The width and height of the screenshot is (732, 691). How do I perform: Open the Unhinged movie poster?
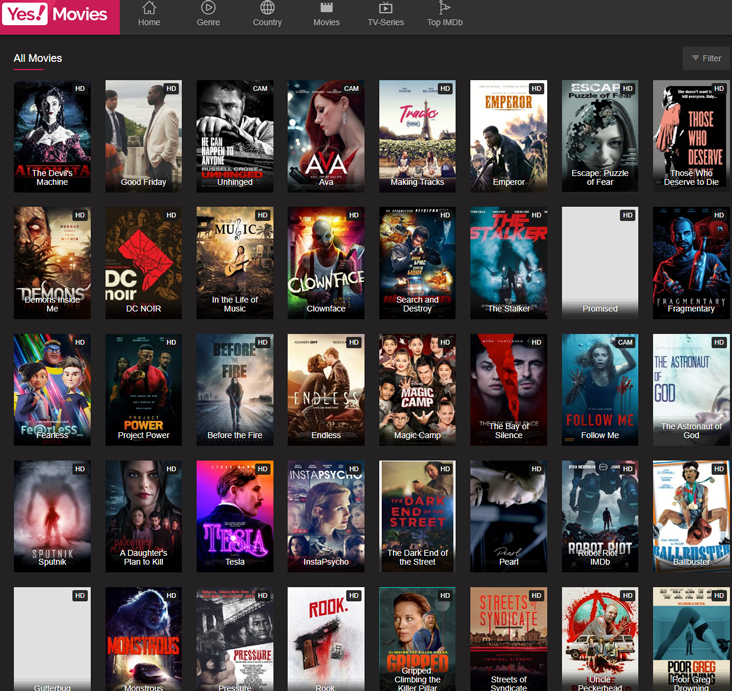[235, 136]
